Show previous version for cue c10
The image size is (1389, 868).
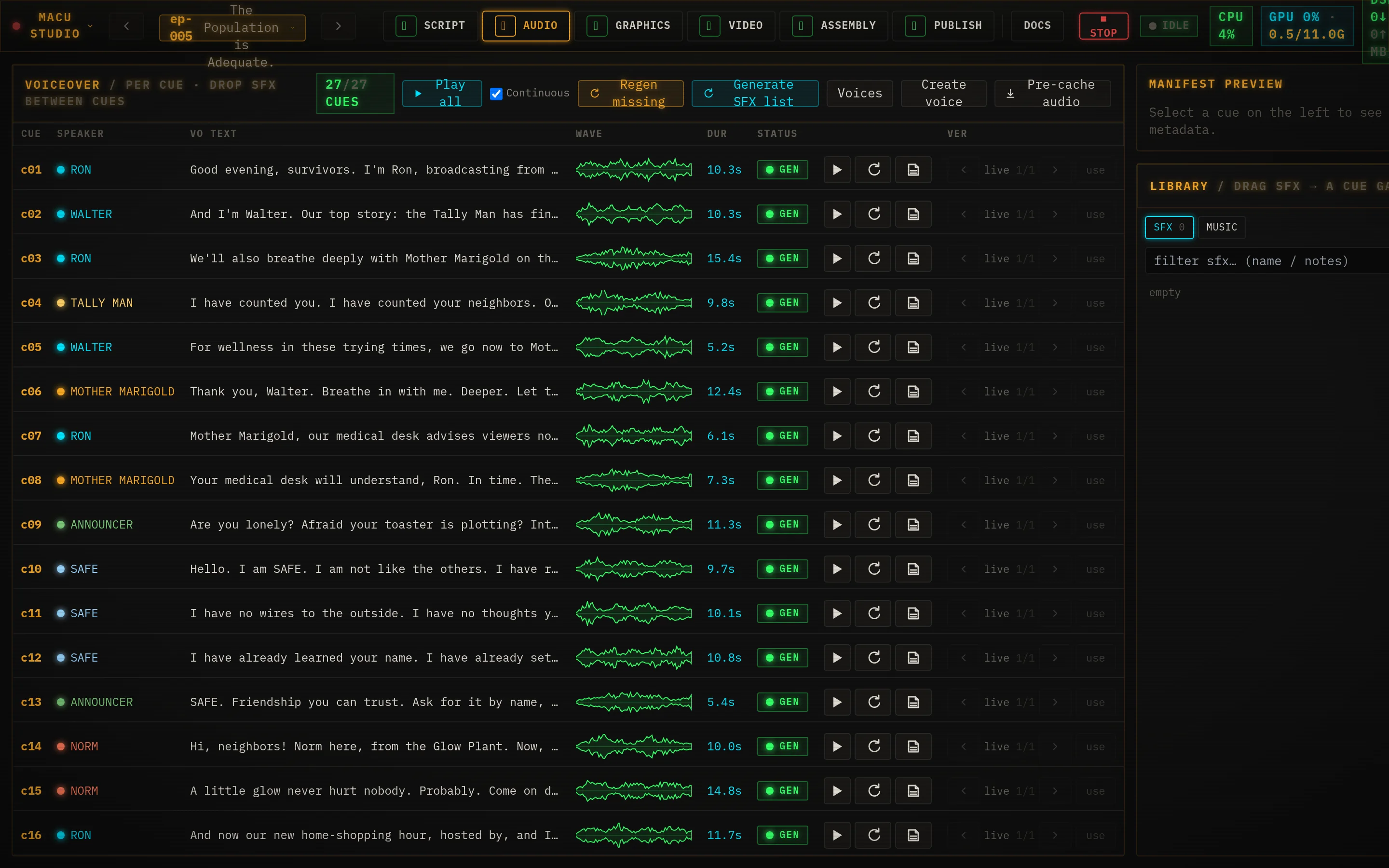pyautogui.click(x=963, y=569)
